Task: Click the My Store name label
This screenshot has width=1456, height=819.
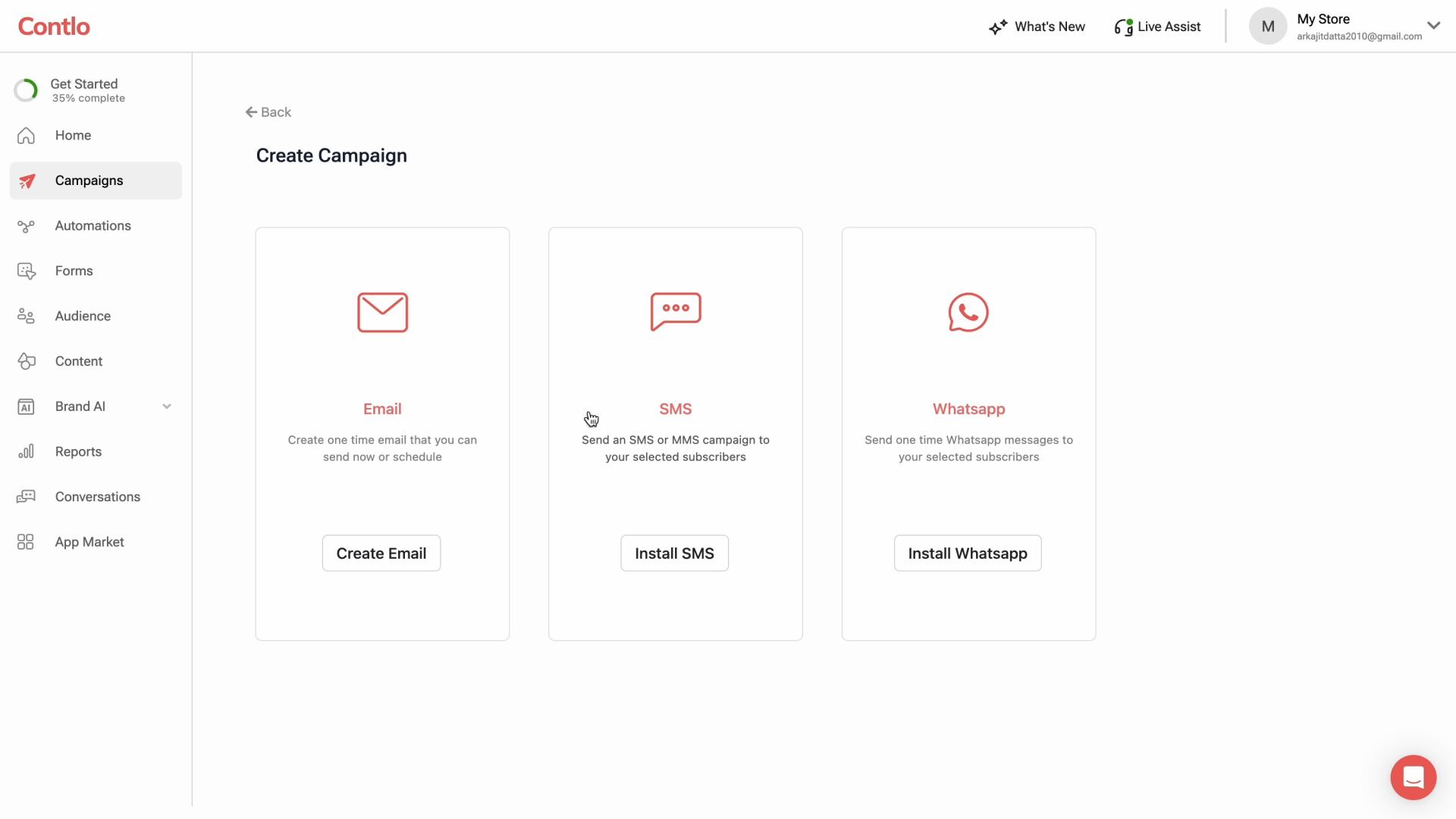Action: pos(1323,20)
